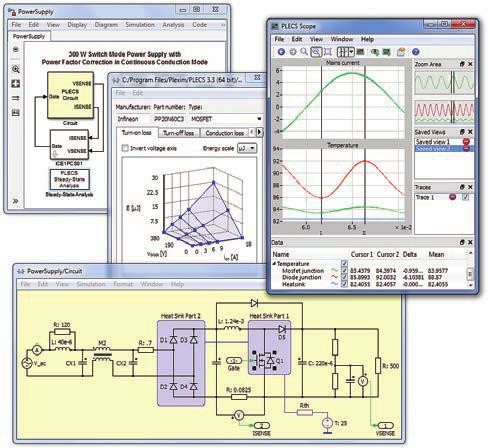The width and height of the screenshot is (488, 448).
Task: Open View menu in PLECS Scope
Action: pyautogui.click(x=316, y=39)
